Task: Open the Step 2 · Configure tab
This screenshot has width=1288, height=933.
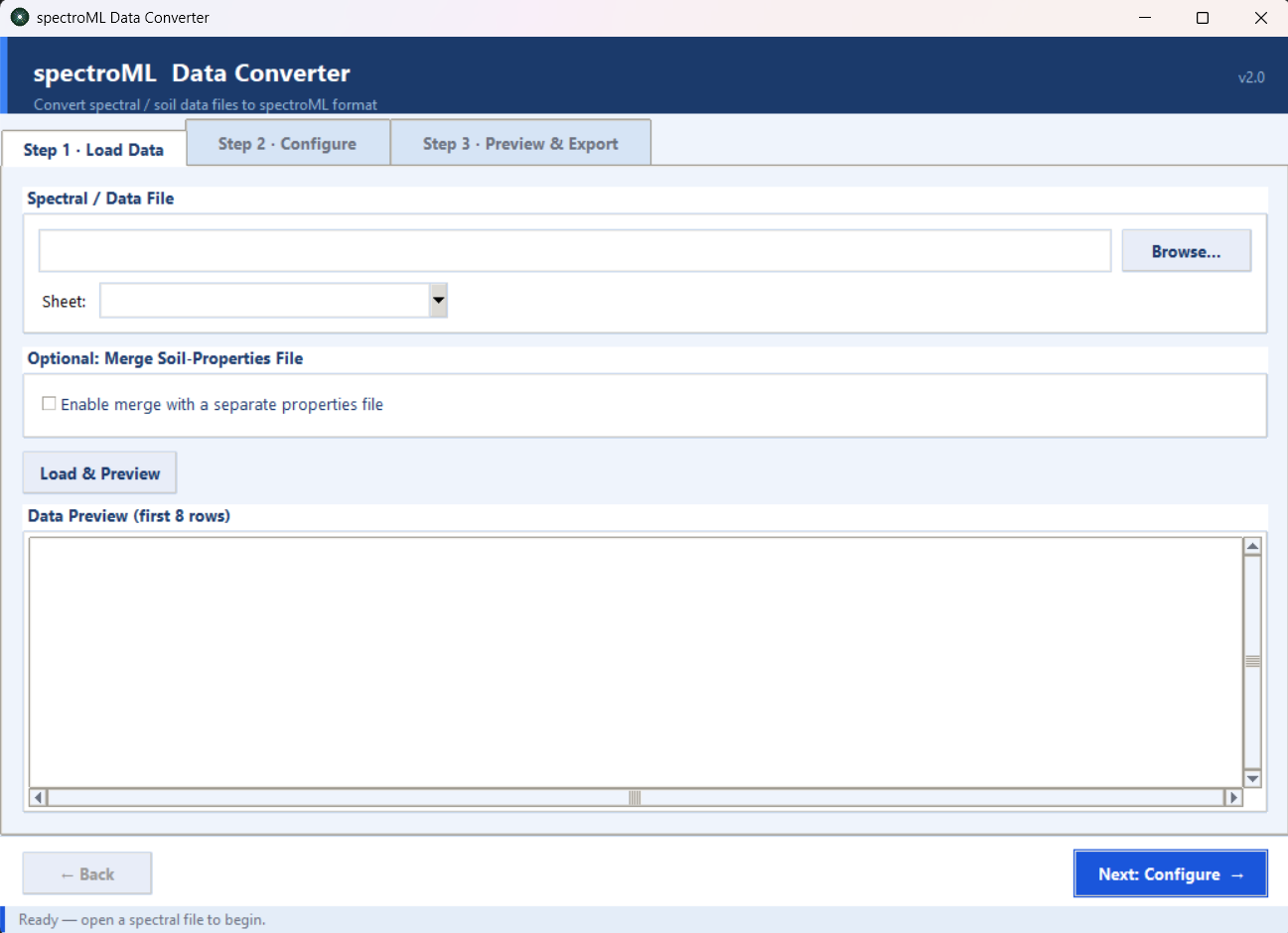Action: pyautogui.click(x=287, y=144)
